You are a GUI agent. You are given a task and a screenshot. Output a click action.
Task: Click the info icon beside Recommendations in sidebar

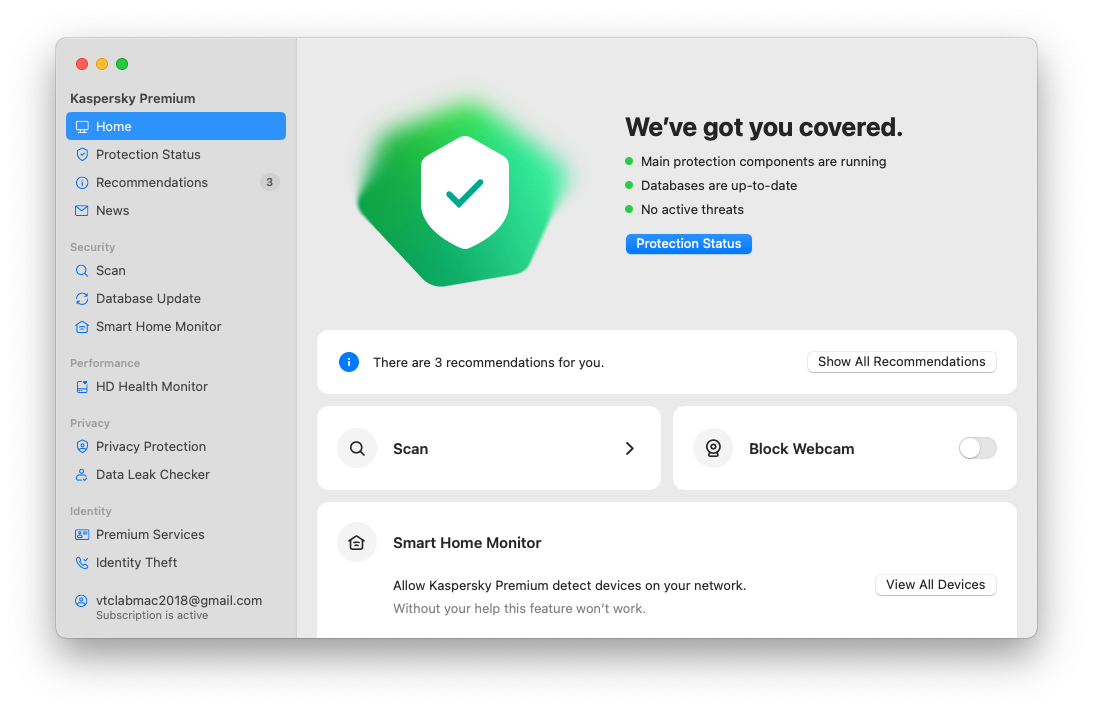click(82, 183)
